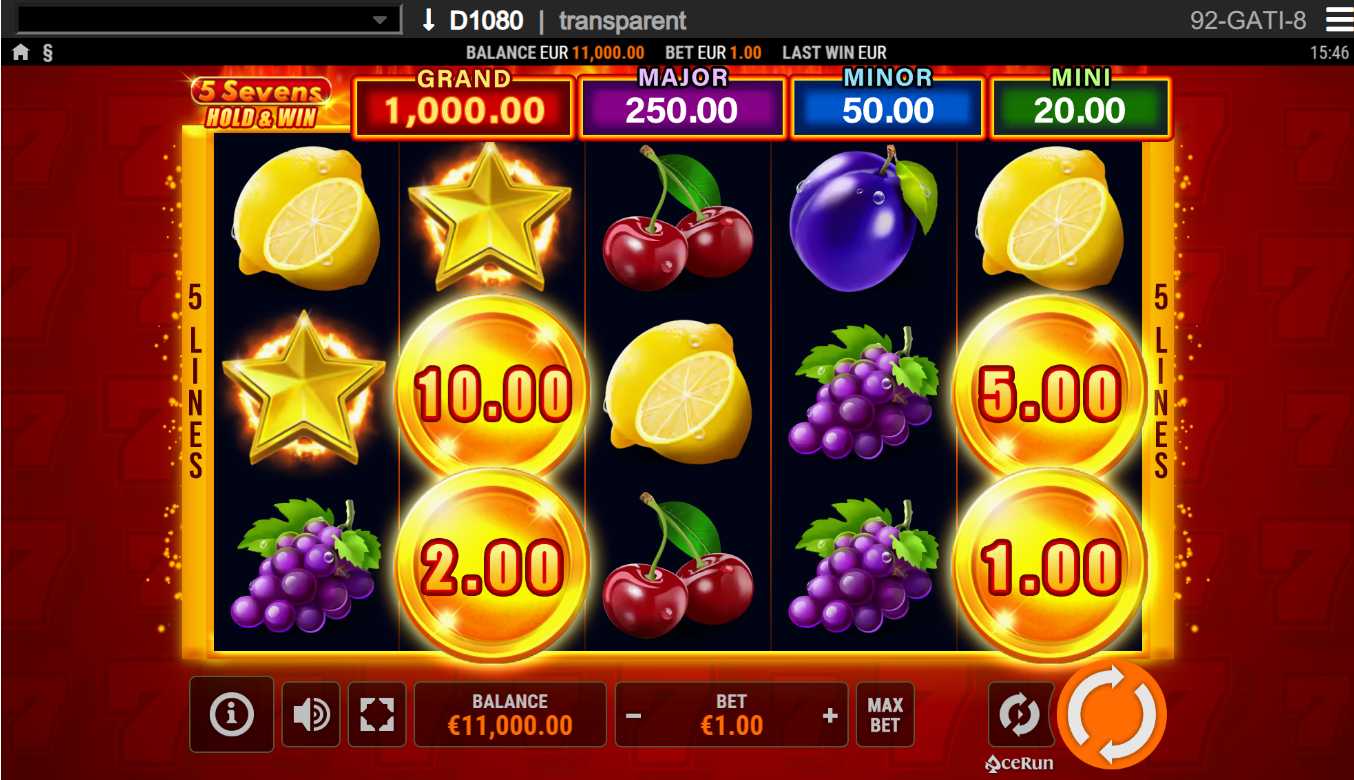The height and width of the screenshot is (780, 1354).
Task: Open the autoplay settings icon
Action: pyautogui.click(x=1020, y=714)
